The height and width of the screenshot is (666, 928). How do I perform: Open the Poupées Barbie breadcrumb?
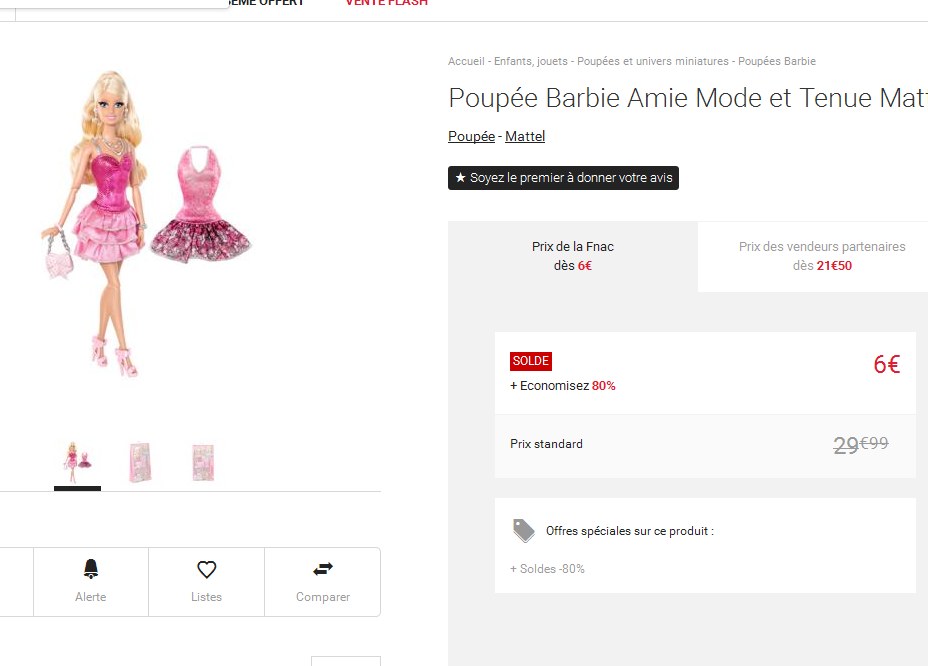click(x=777, y=62)
